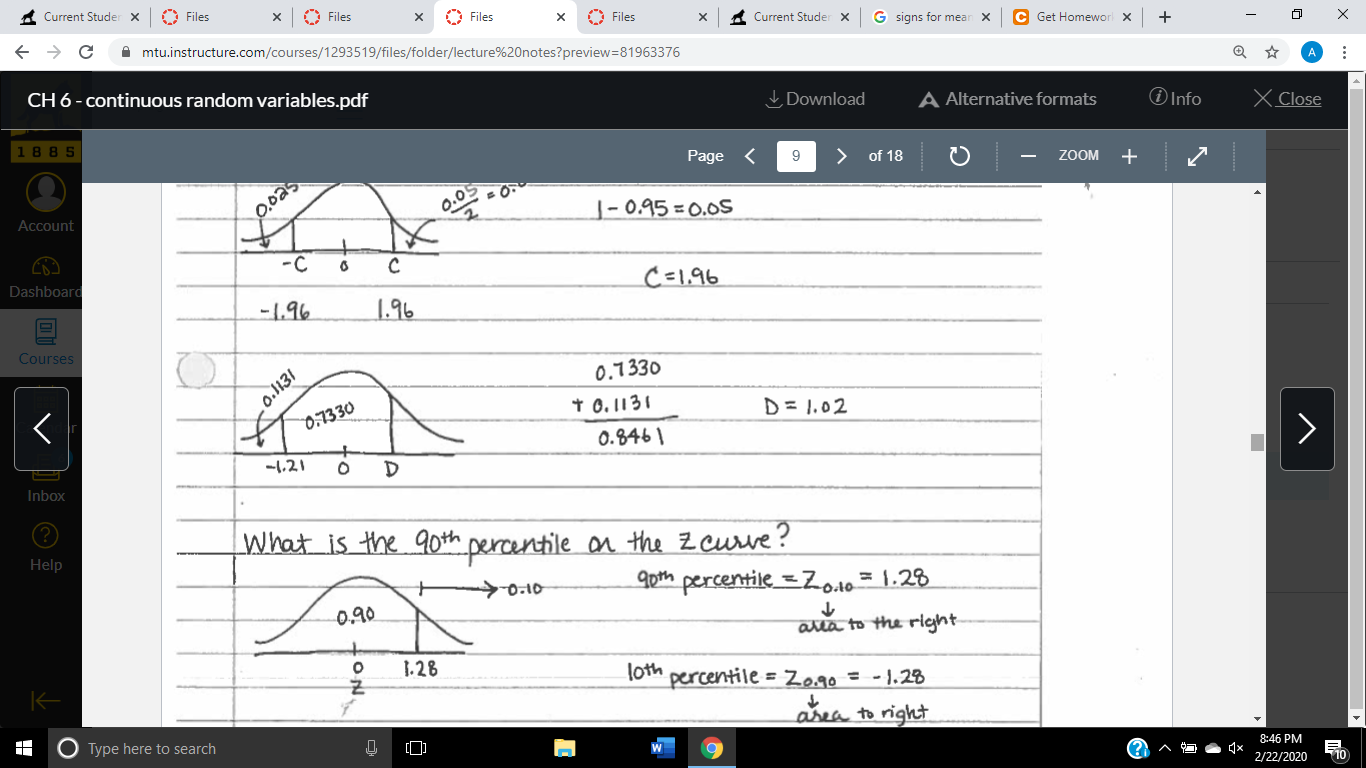
Task: Open Alternative formats
Action: (x=1007, y=99)
